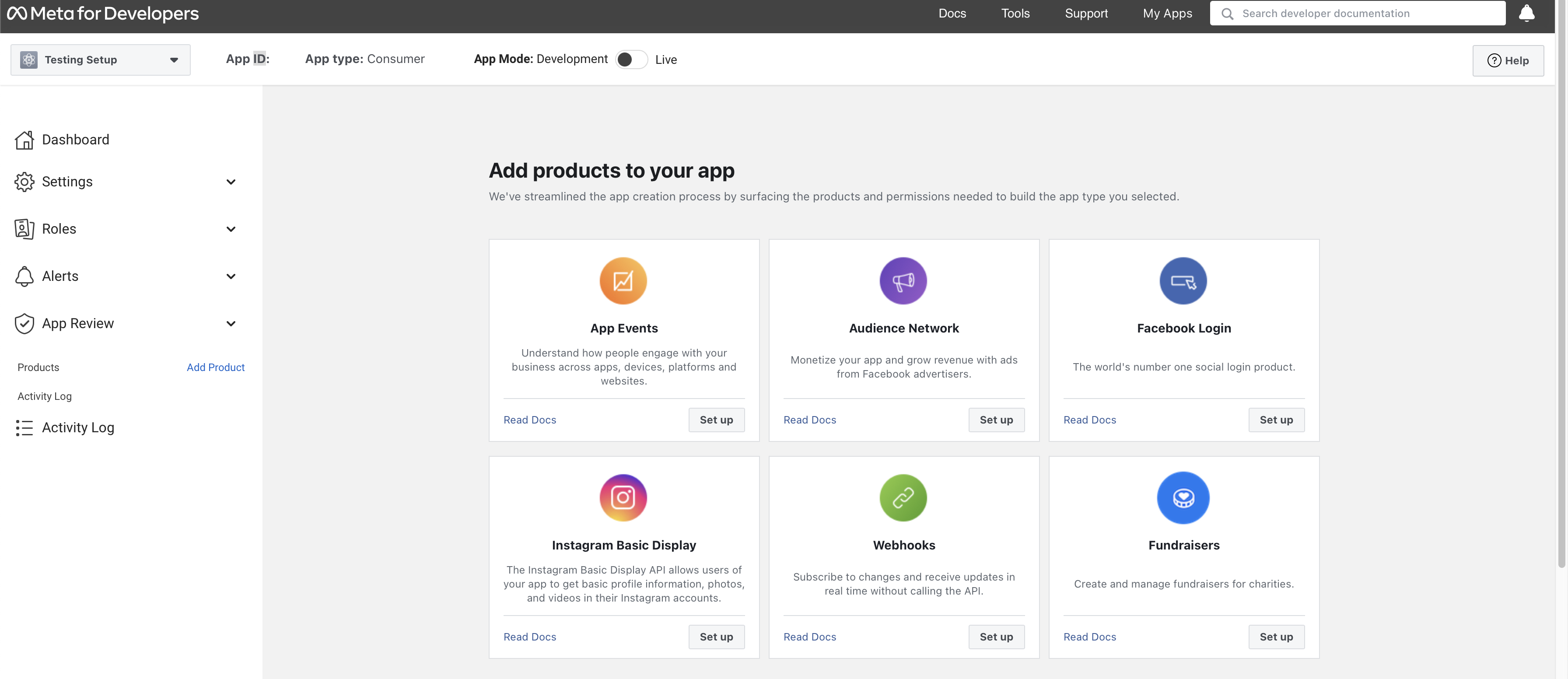
Task: Click the notification bell icon
Action: pos(1526,13)
